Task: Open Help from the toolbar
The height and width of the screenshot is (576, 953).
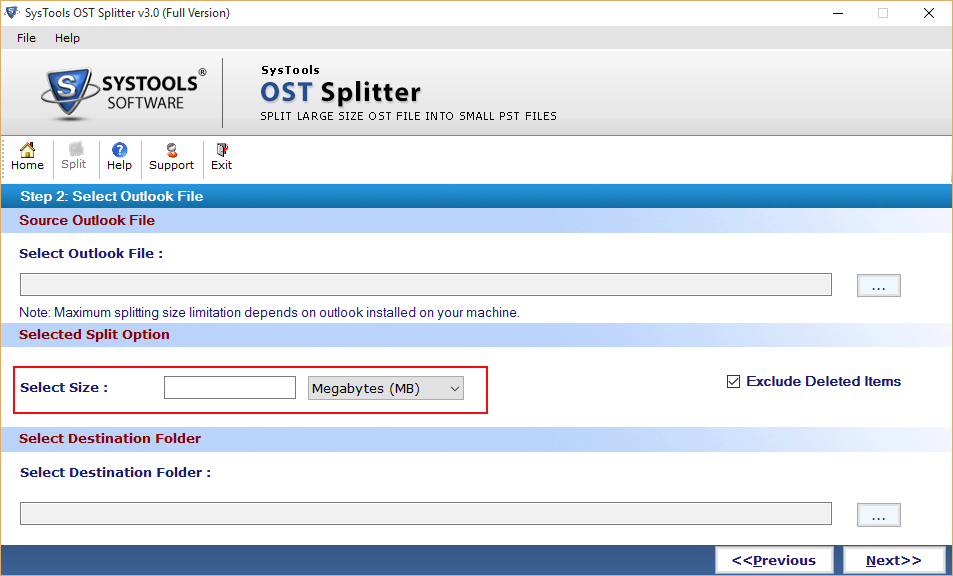Action: [x=119, y=157]
